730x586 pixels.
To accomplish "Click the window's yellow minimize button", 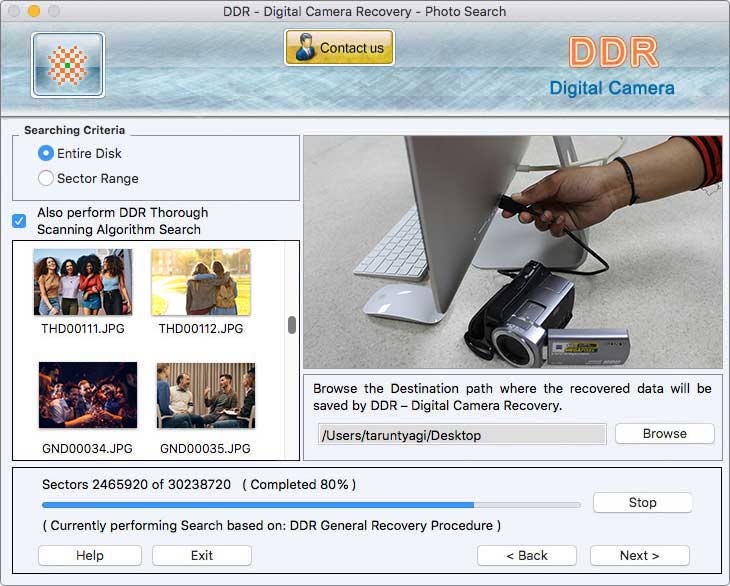I will [x=34, y=11].
